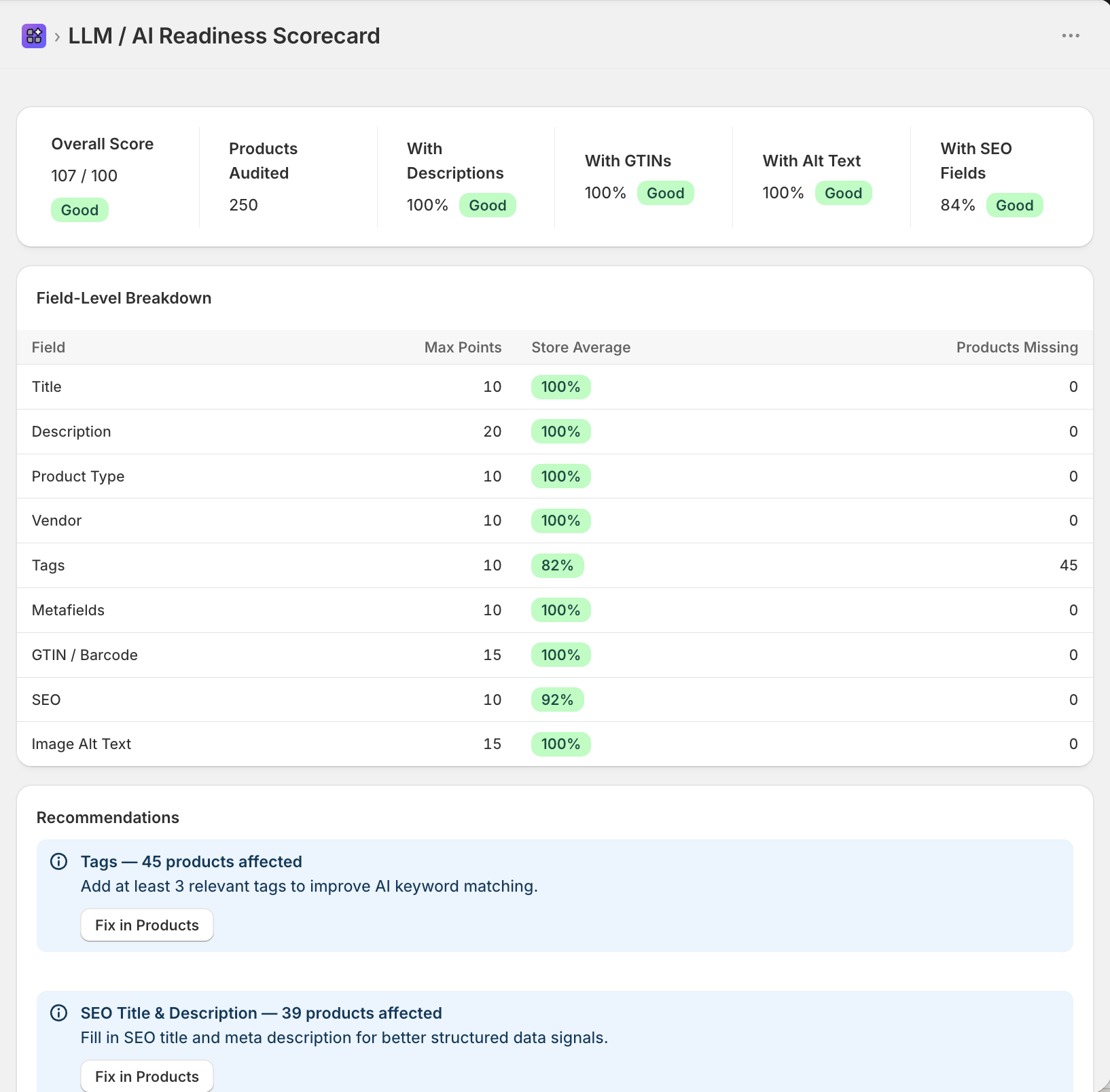Screen dimensions: 1110x1092
Task: Click info icon on Tags recommendation
Action: (x=59, y=862)
